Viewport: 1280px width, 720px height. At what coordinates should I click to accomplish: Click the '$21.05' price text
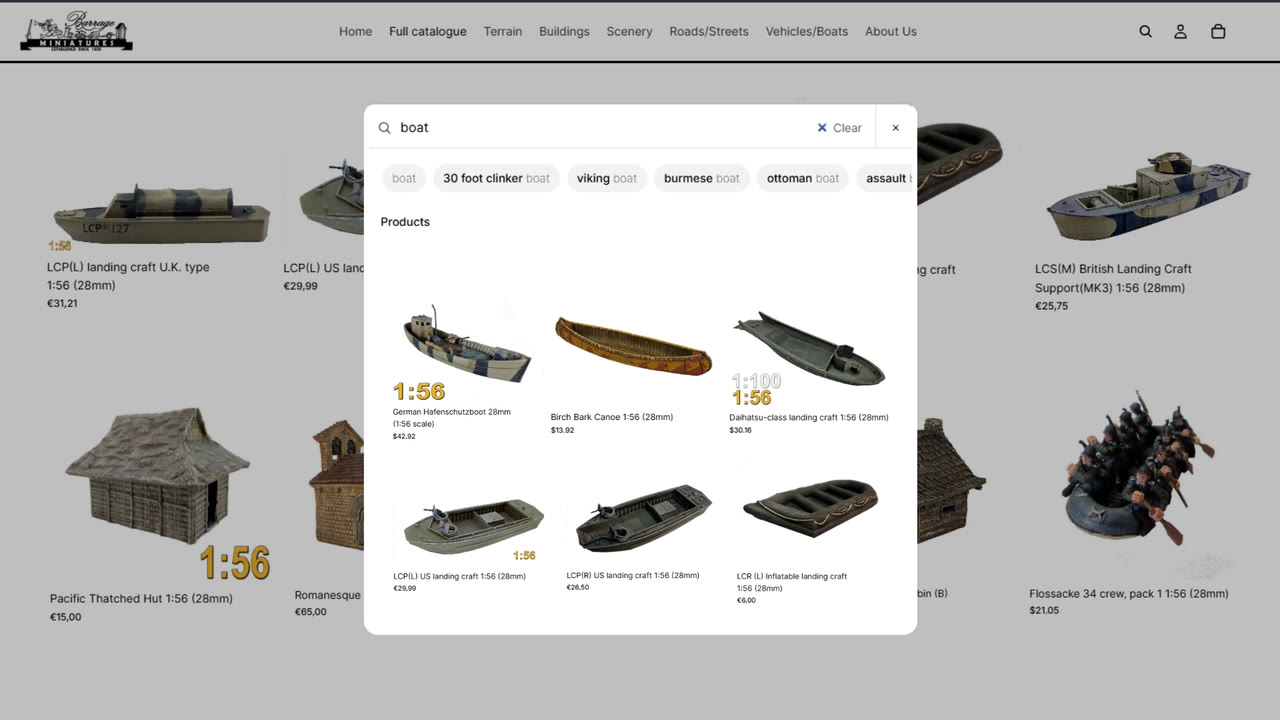[1044, 610]
